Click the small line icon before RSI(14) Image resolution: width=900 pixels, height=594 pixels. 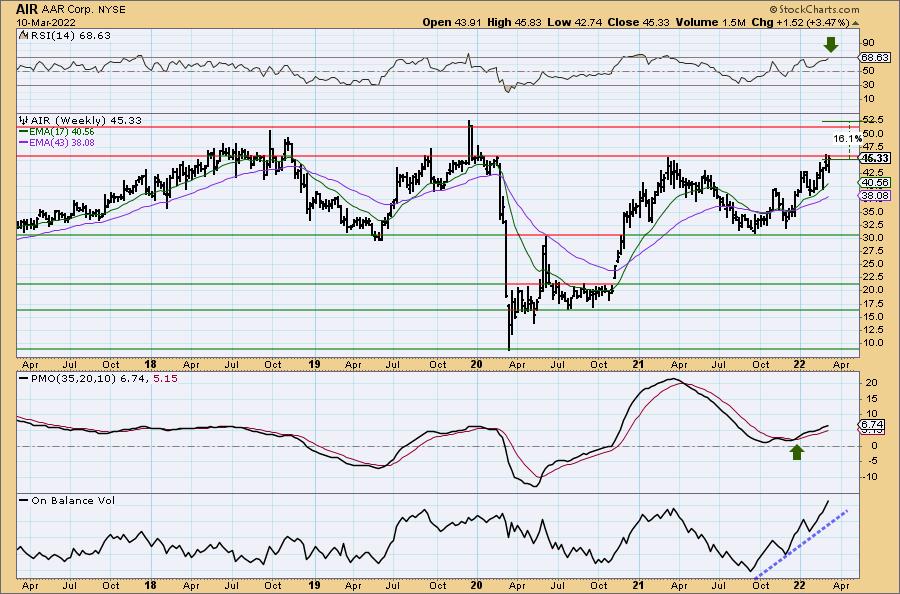tap(23, 36)
